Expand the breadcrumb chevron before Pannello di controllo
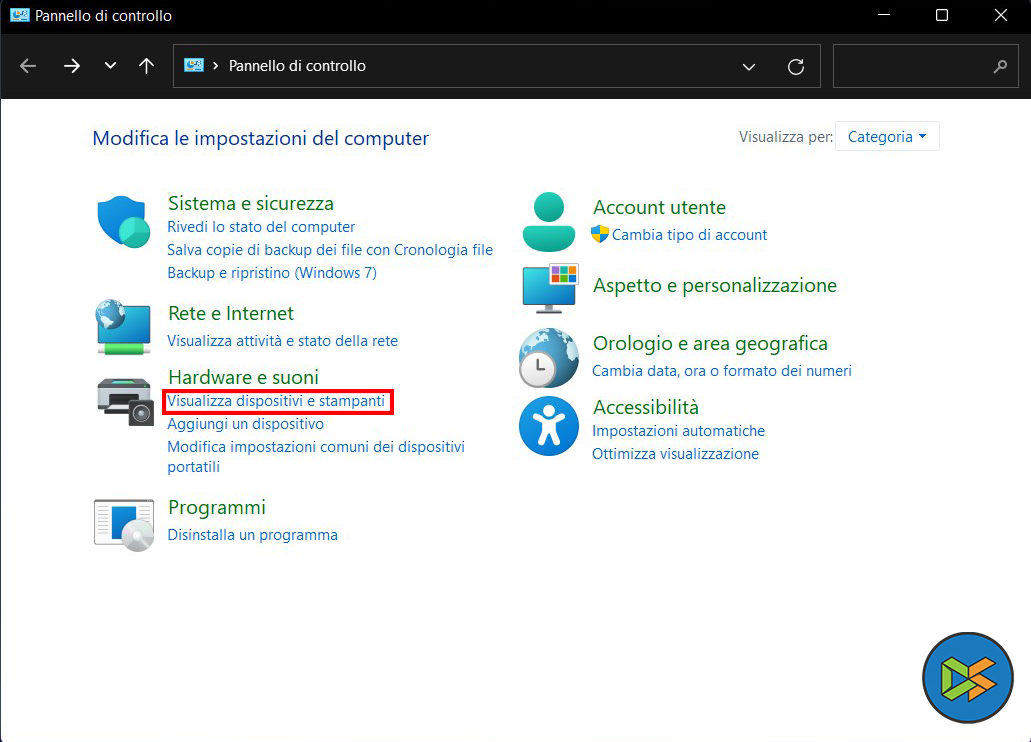This screenshot has height=742, width=1031. pyautogui.click(x=215, y=66)
